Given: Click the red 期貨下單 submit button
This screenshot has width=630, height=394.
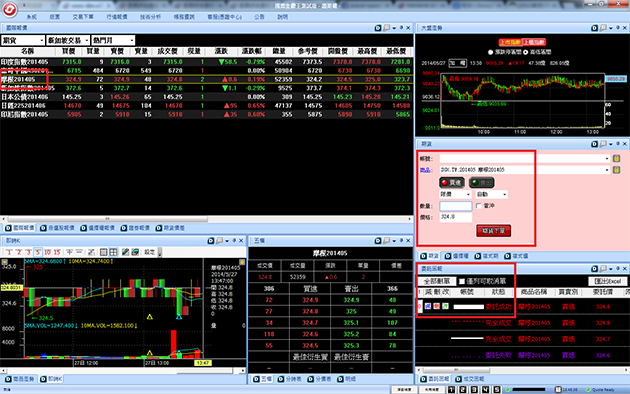Looking at the screenshot, I should 493,231.
